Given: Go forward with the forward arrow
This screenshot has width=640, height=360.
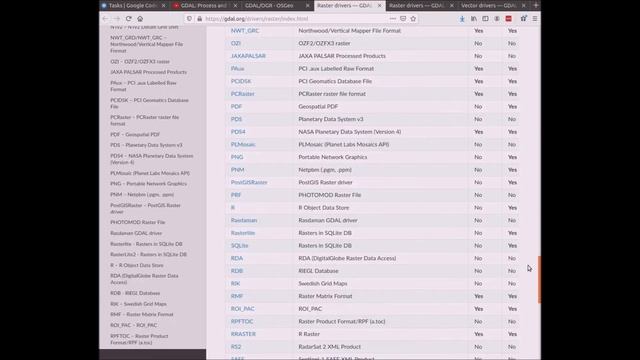Looking at the screenshot, I should 117,19.
